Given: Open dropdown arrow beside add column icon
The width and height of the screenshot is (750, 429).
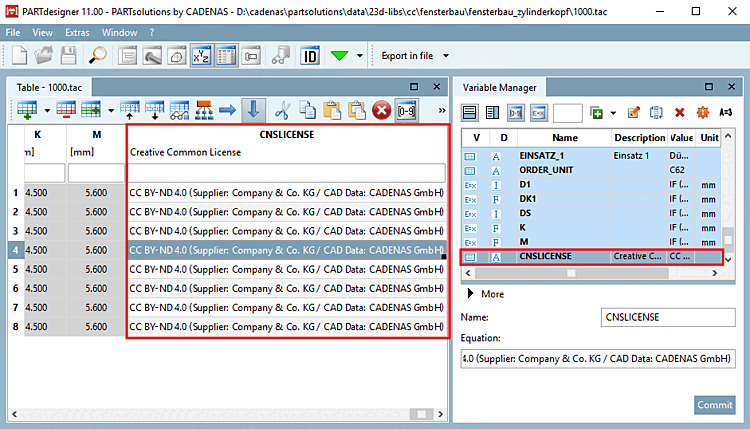Looking at the screenshot, I should 110,110.
